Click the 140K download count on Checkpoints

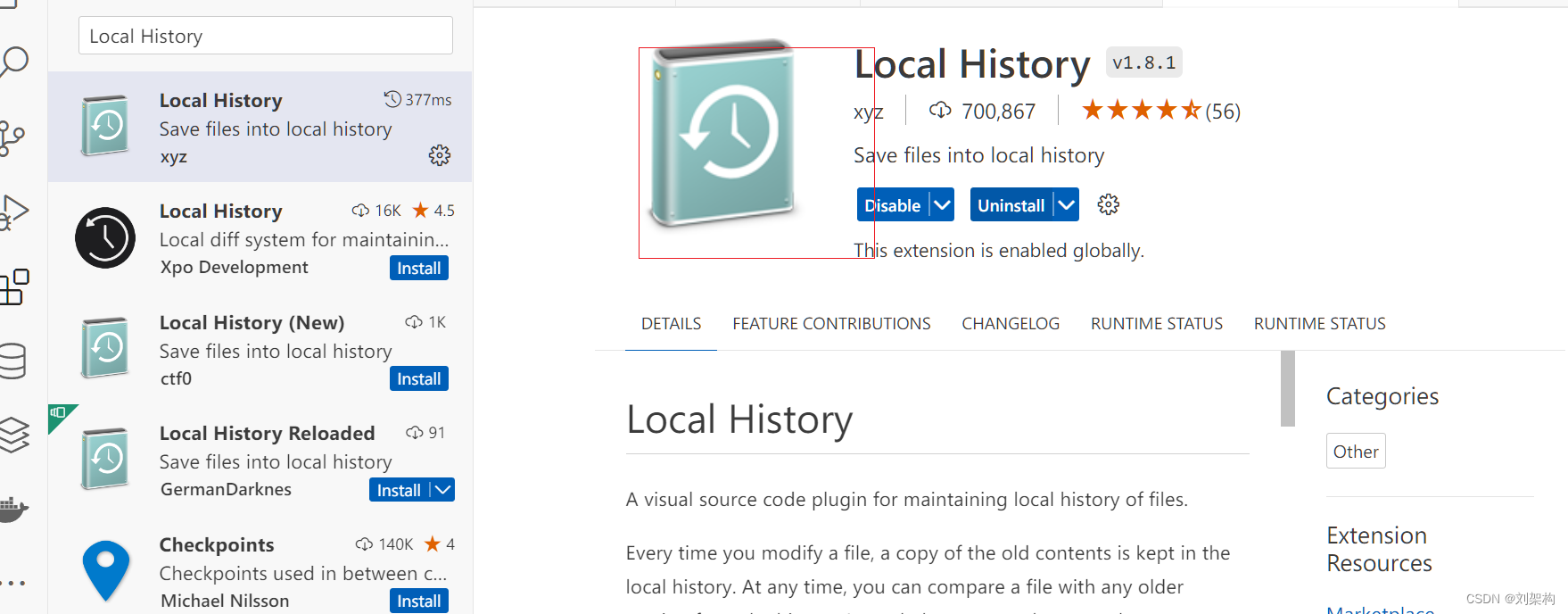pyautogui.click(x=384, y=544)
